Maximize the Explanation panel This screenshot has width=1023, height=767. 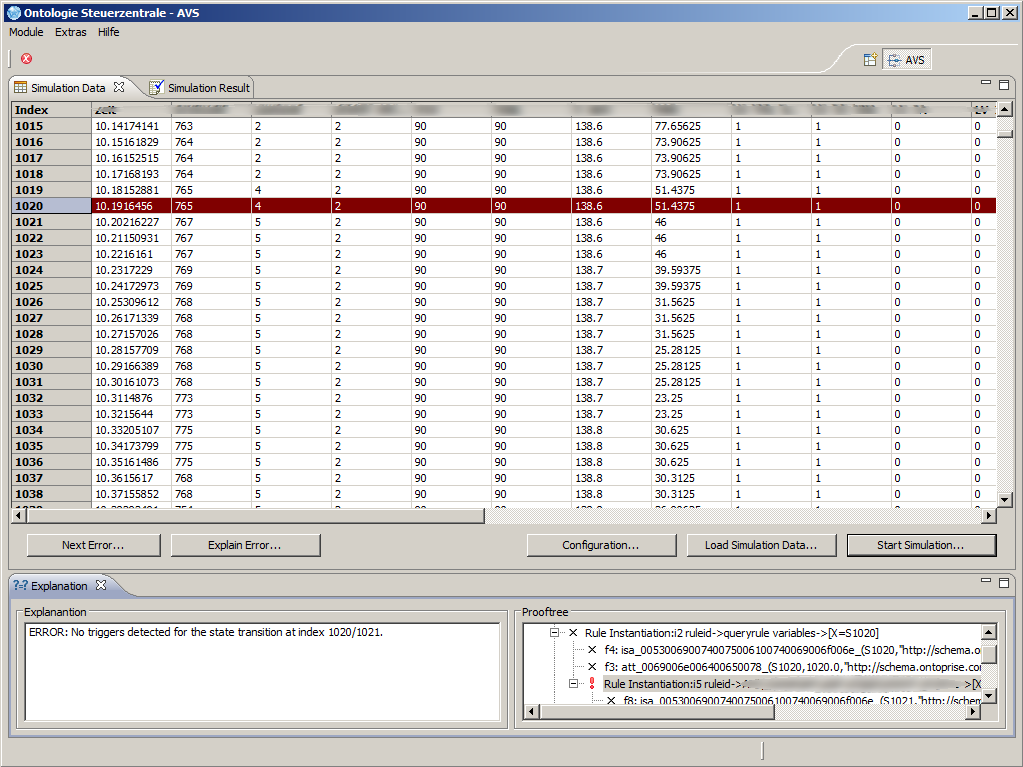click(x=1003, y=582)
